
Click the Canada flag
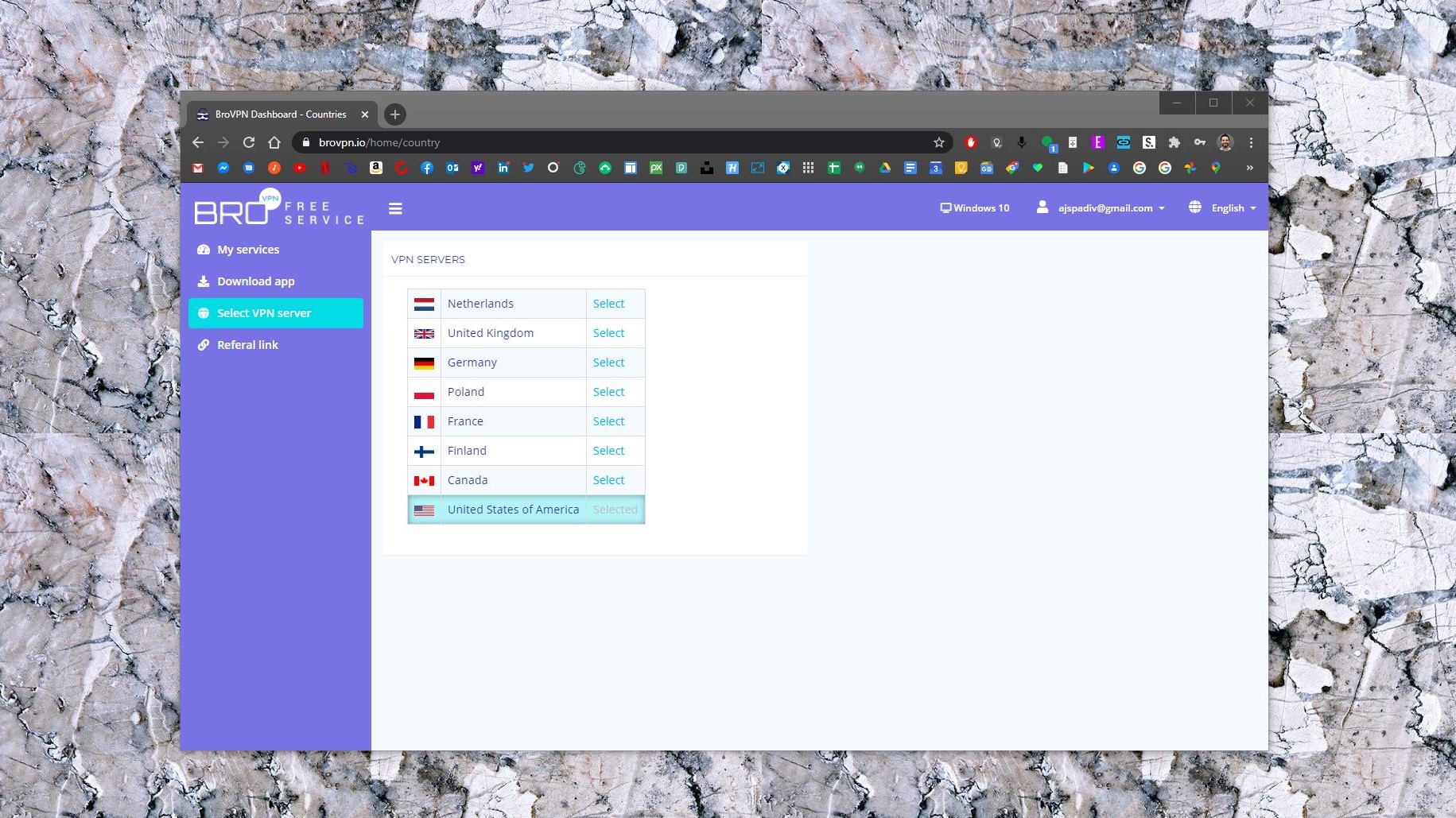(x=424, y=481)
